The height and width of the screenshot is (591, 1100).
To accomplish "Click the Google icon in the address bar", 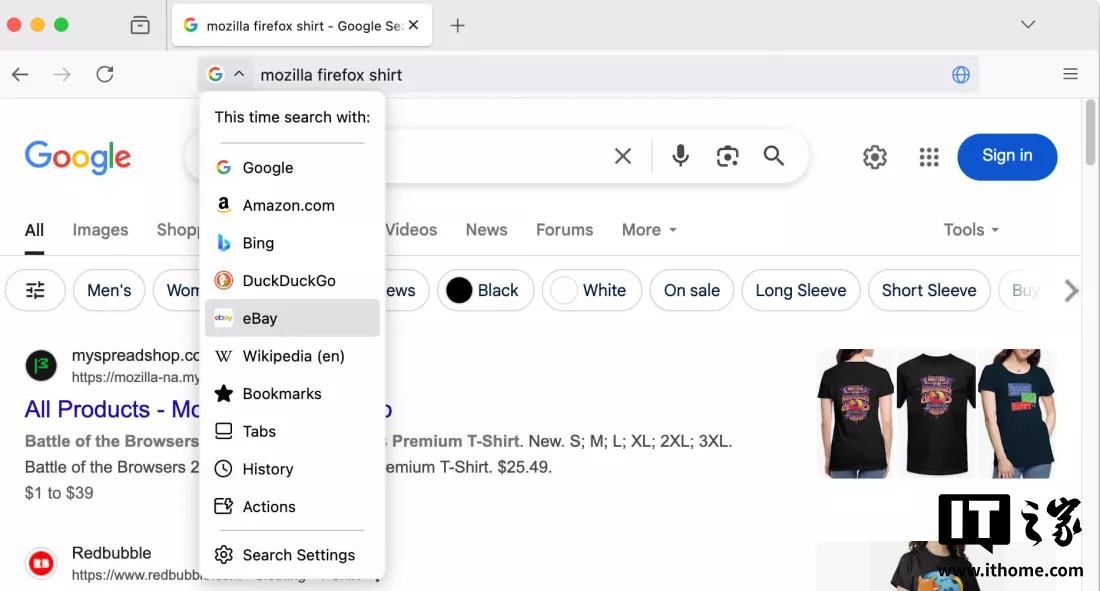I will (x=215, y=74).
